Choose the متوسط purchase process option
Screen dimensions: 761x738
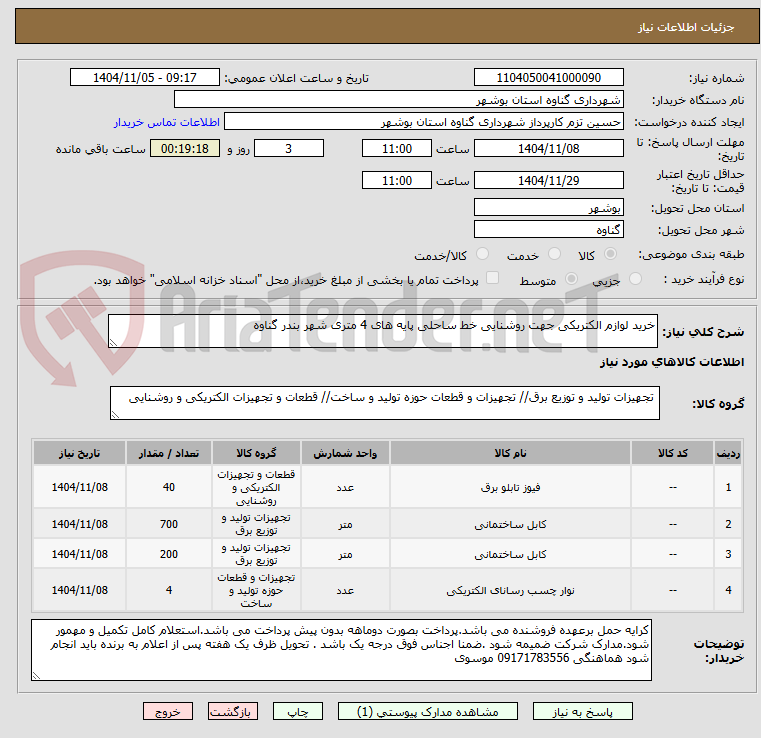point(571,279)
